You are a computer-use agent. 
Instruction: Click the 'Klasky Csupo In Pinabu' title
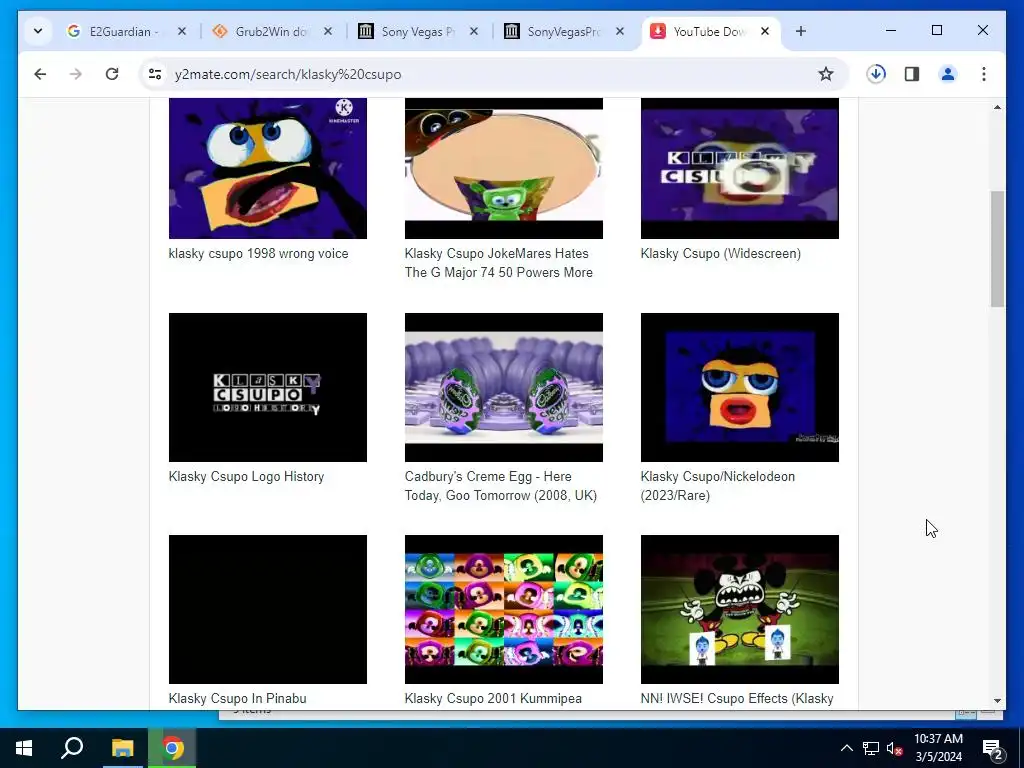pyautogui.click(x=238, y=698)
